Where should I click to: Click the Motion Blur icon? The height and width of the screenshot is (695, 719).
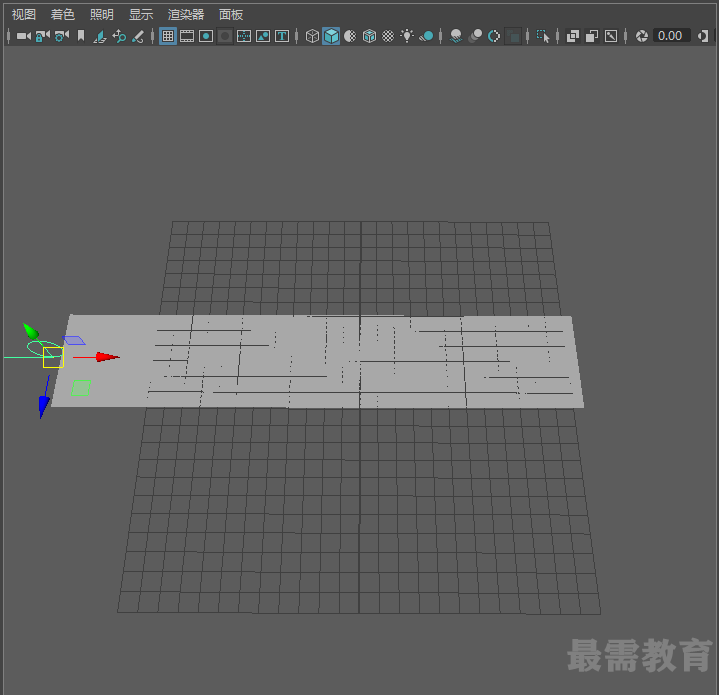click(475, 36)
